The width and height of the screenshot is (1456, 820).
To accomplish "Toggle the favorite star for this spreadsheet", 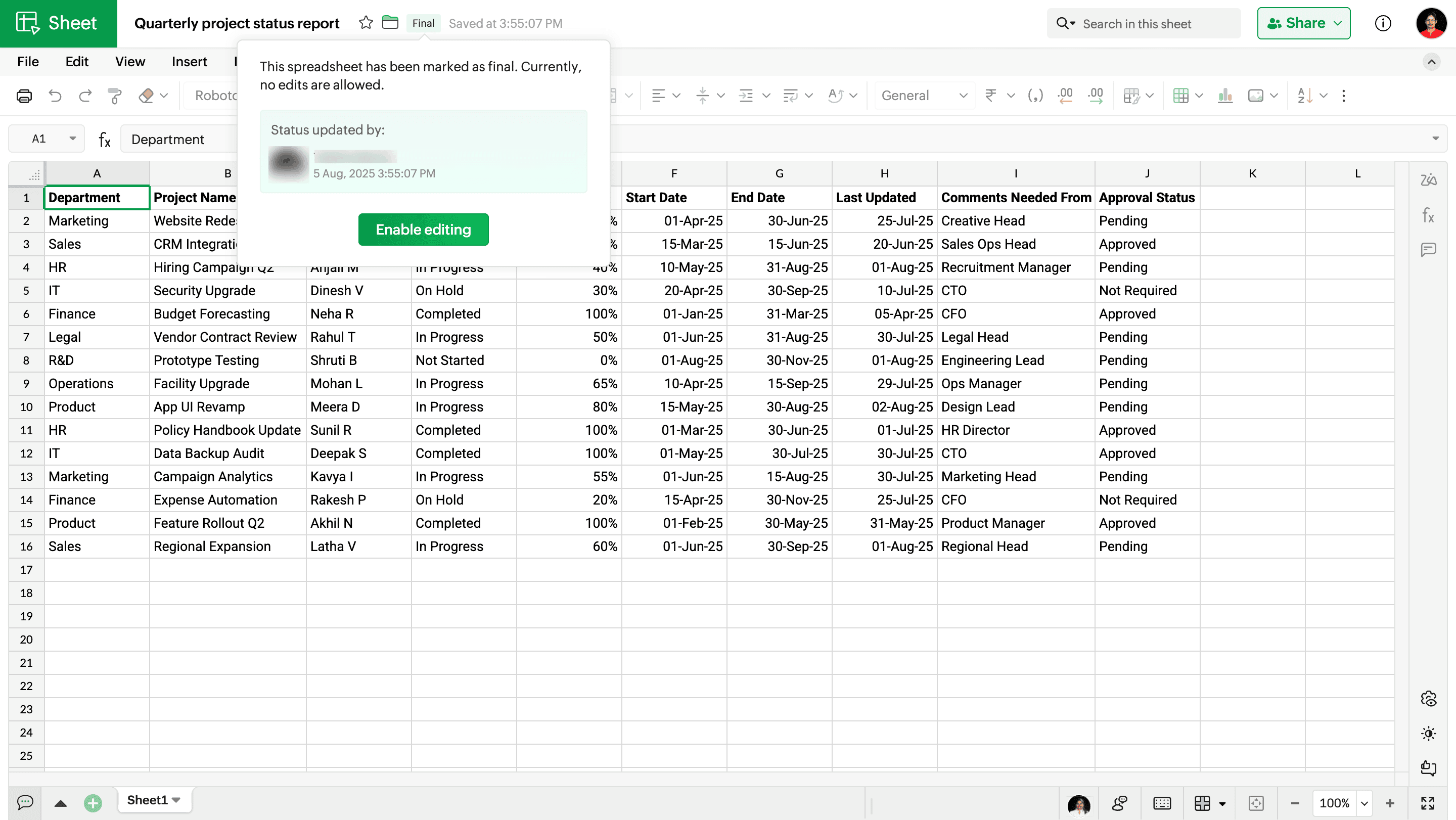I will tap(366, 23).
